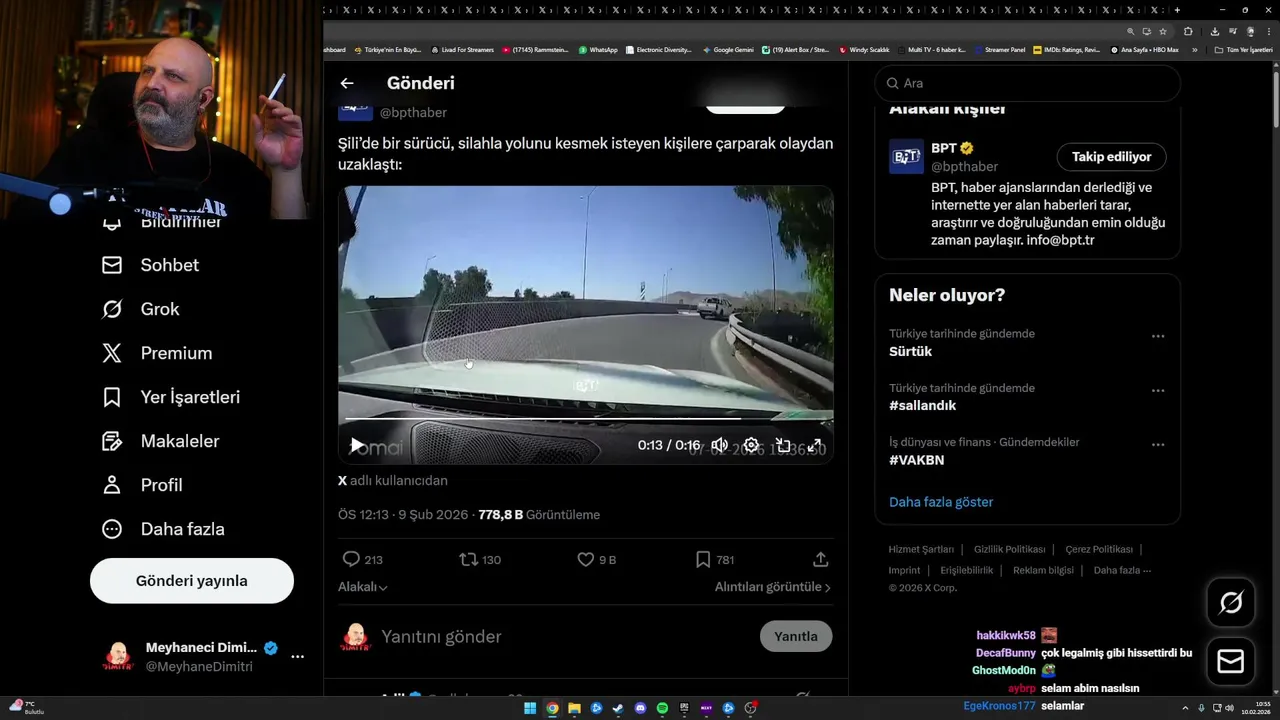The height and width of the screenshot is (720, 1280).
Task: Click the reply icon with 213
Action: coord(362,559)
